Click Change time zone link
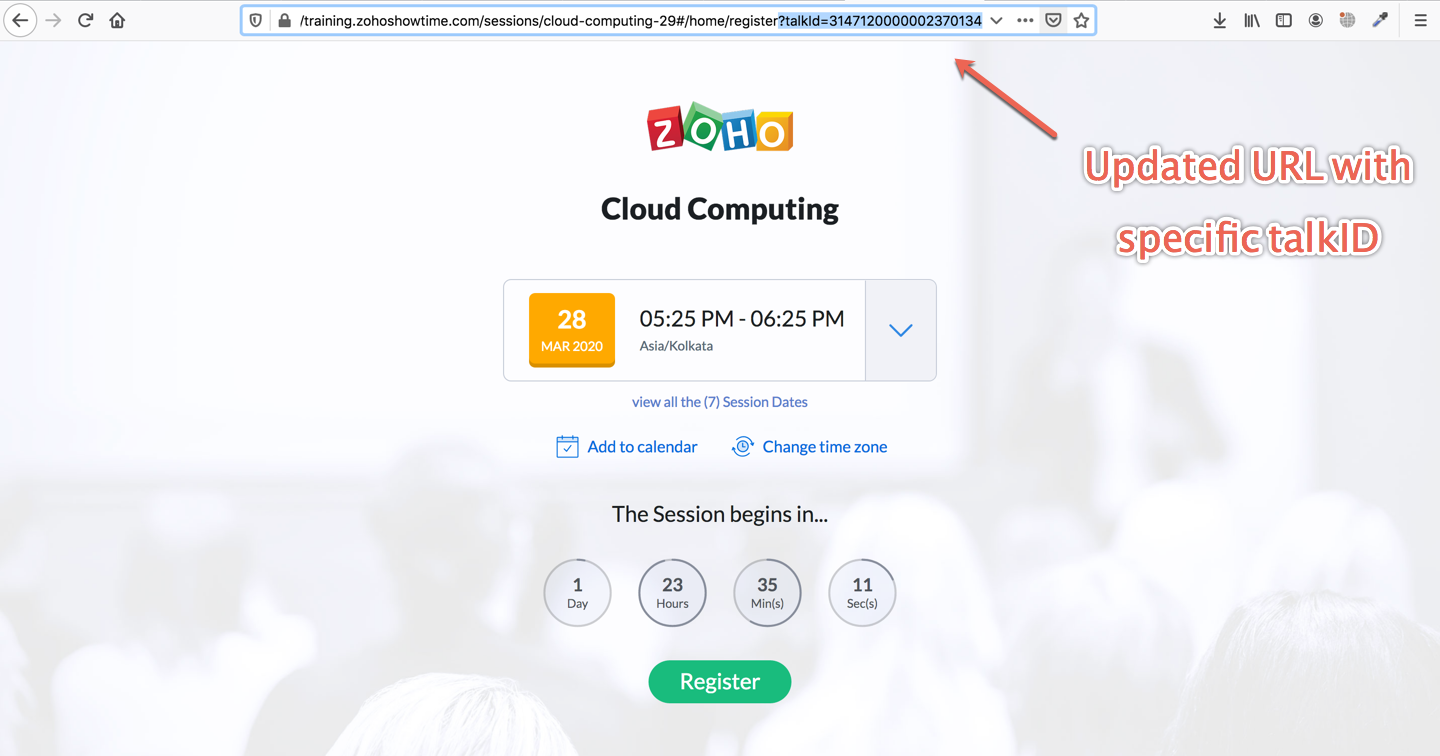The height and width of the screenshot is (756, 1440). [x=810, y=447]
